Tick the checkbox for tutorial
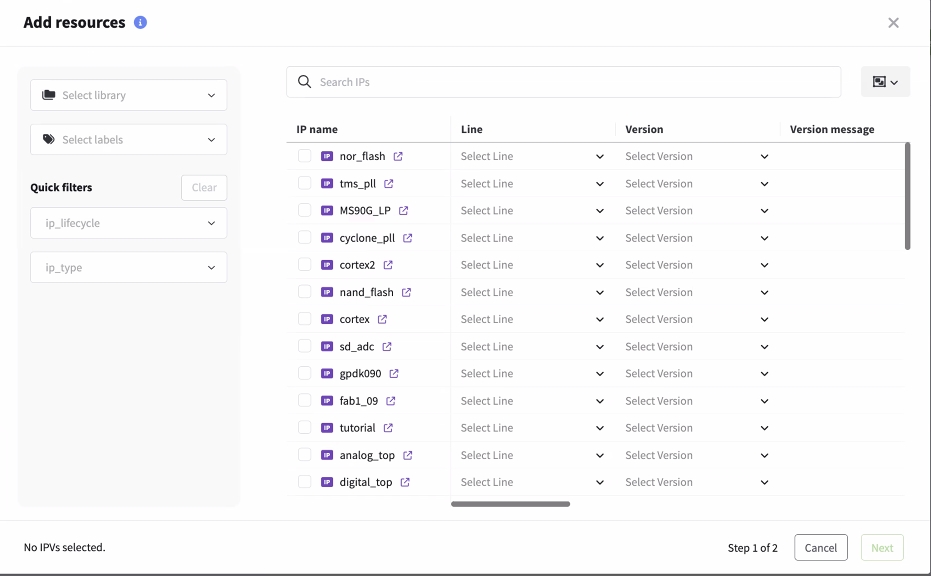This screenshot has height=576, width=931. click(x=305, y=428)
